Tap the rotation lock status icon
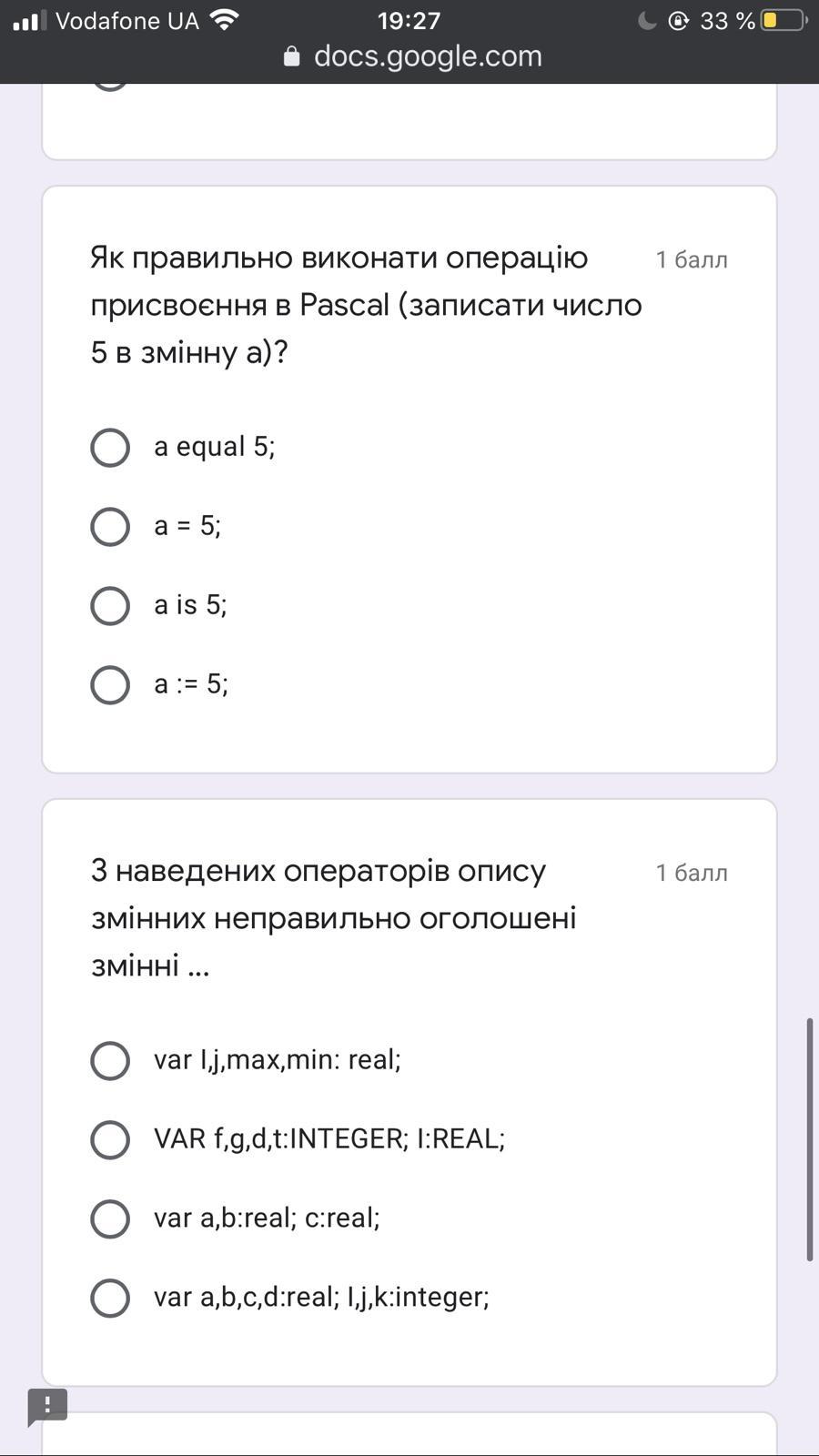Screen dimensions: 819x1456 678,20
